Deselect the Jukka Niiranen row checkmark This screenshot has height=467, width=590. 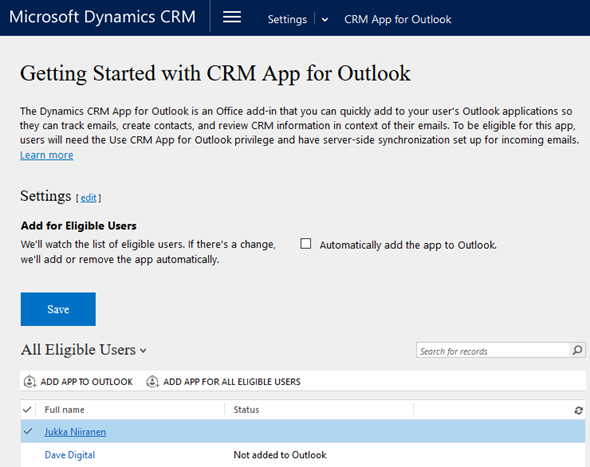pos(28,431)
